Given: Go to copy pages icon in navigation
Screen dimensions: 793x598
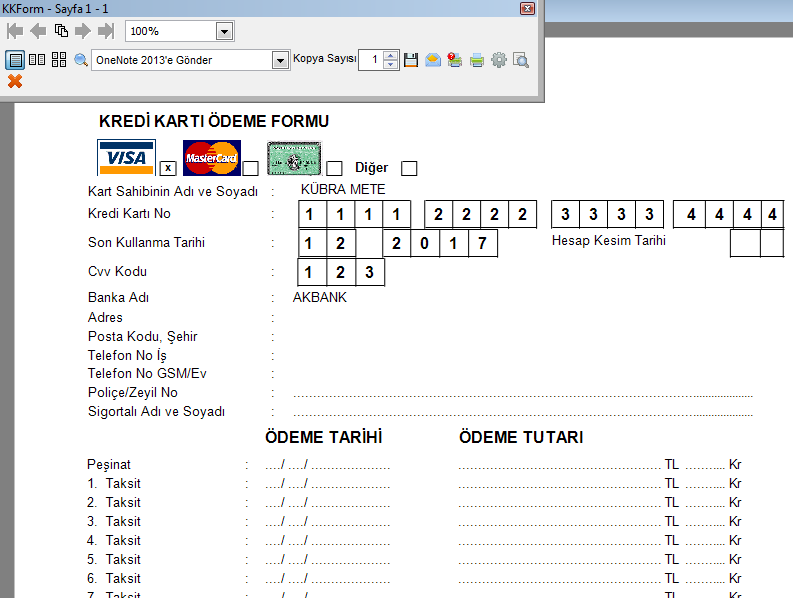Looking at the screenshot, I should [61, 31].
